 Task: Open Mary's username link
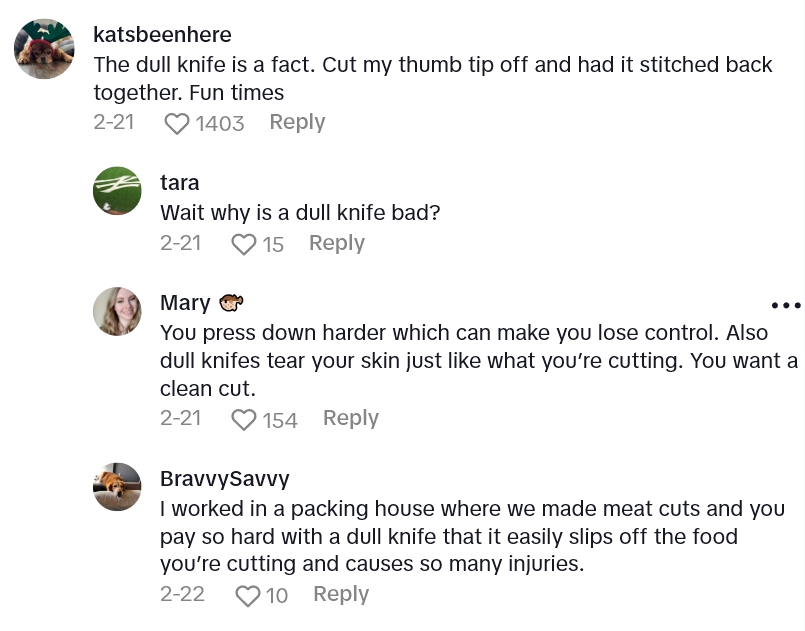(185, 303)
